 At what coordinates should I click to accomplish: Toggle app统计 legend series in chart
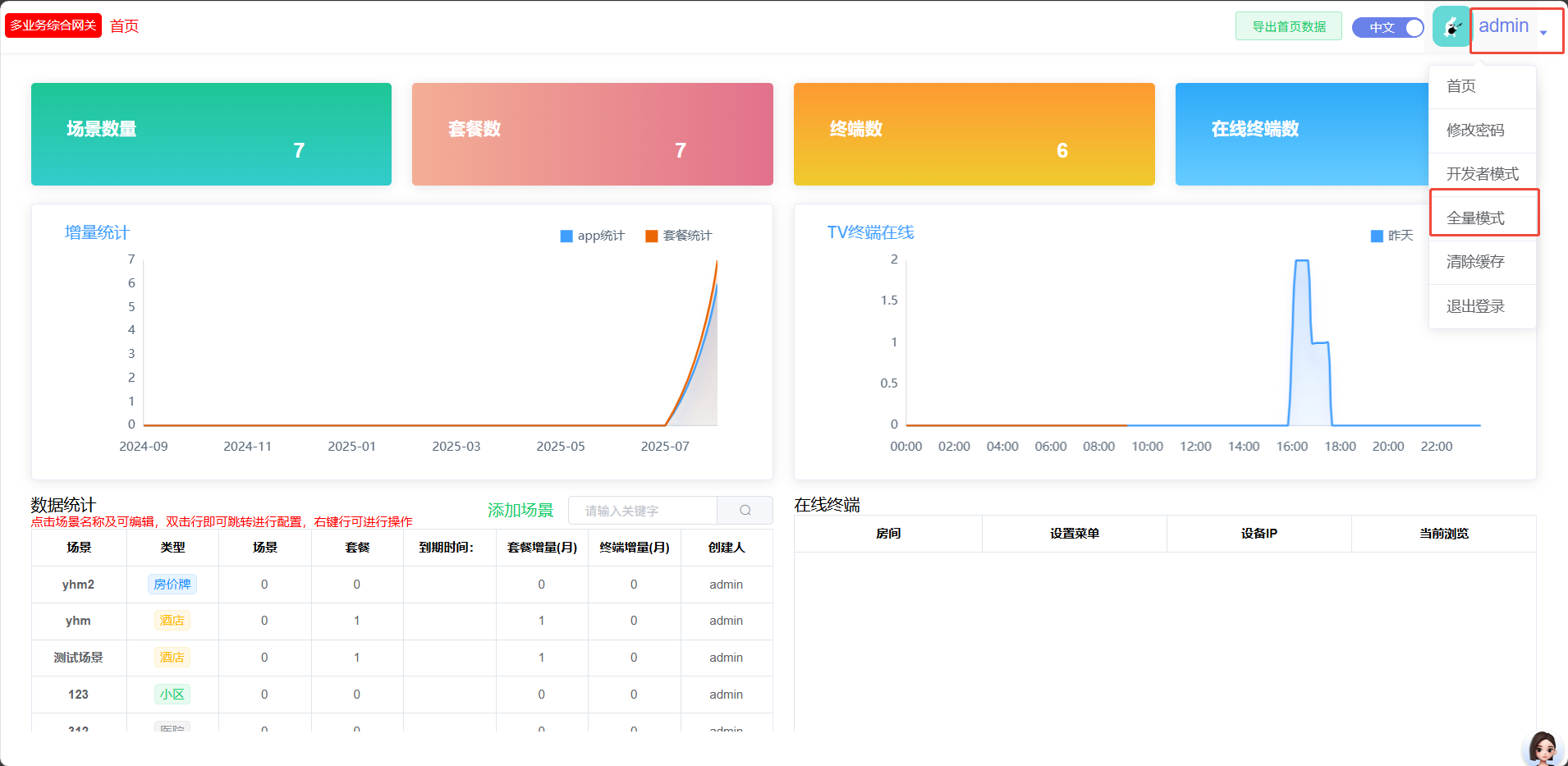pos(592,236)
